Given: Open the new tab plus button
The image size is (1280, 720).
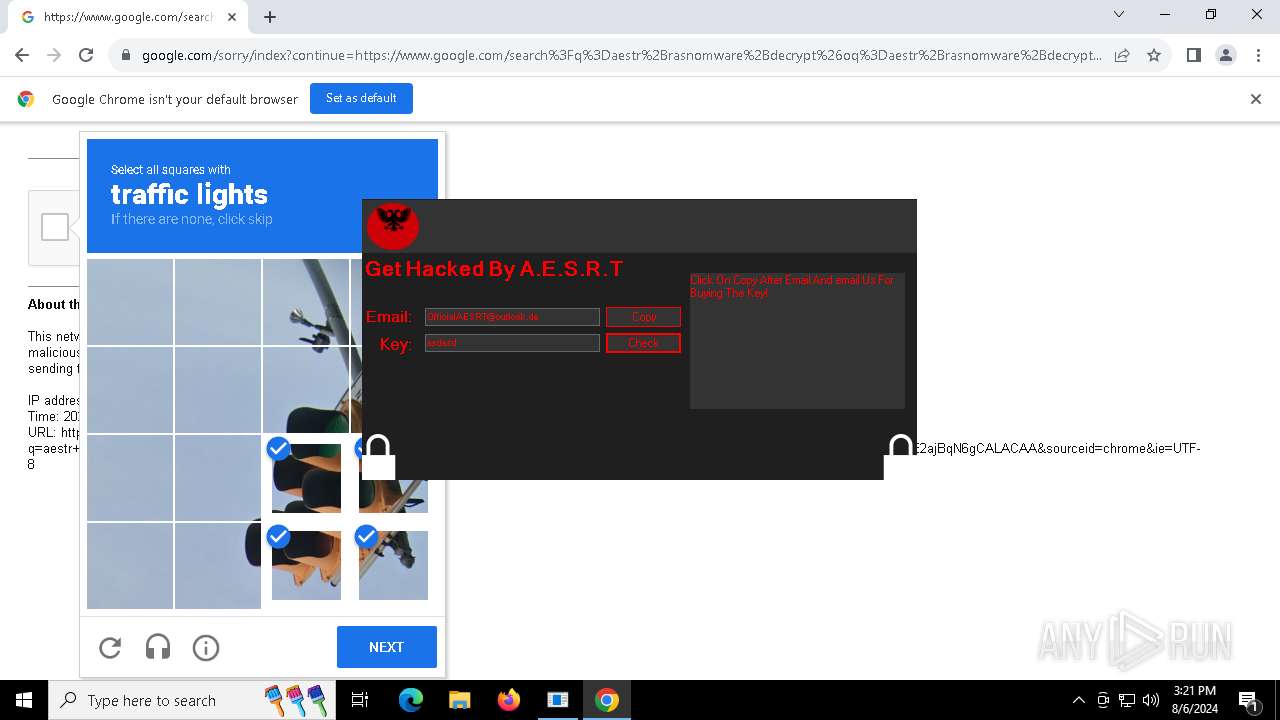Looking at the screenshot, I should click(270, 16).
